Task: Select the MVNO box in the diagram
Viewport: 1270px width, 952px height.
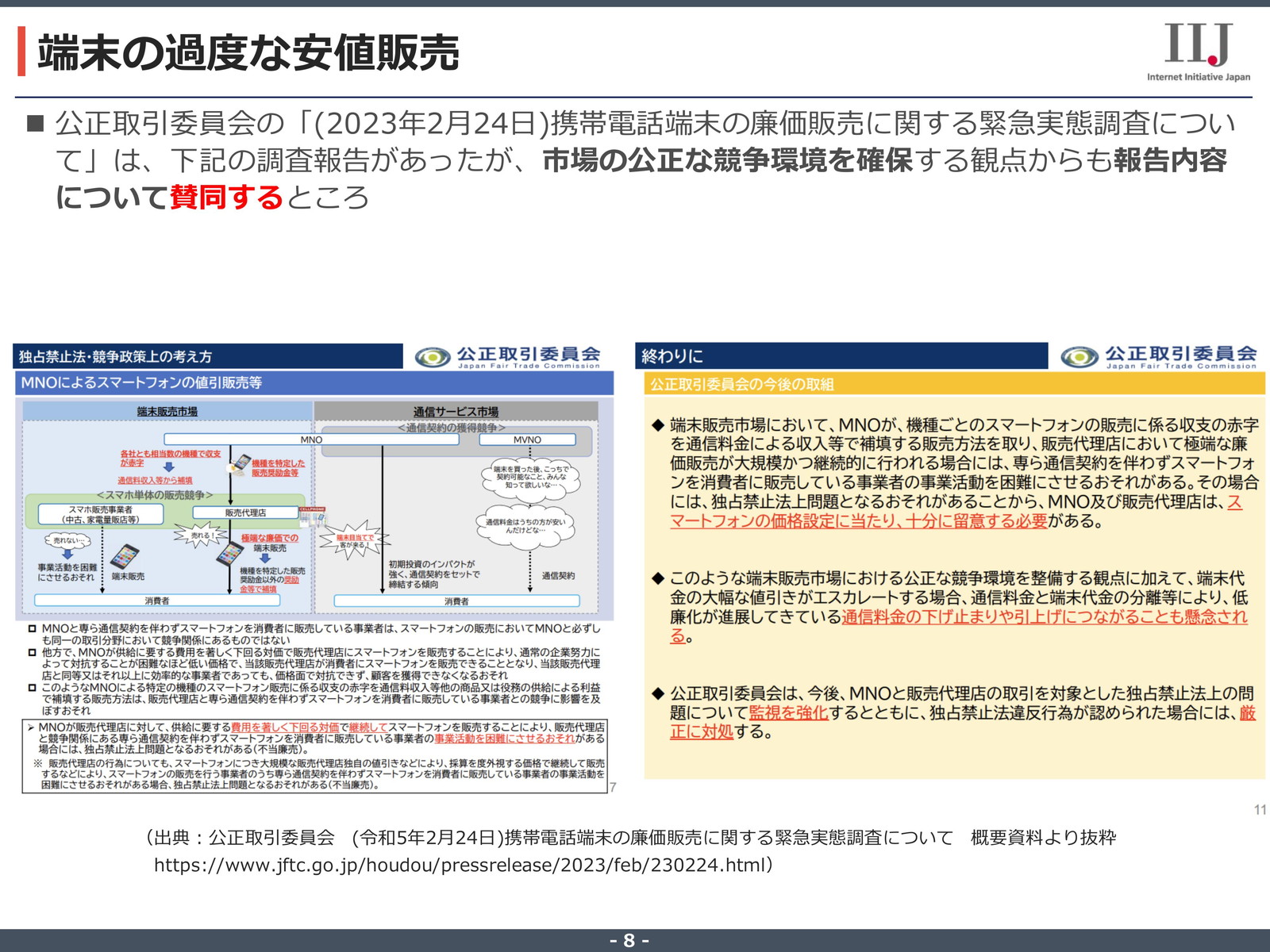Action: 527,440
